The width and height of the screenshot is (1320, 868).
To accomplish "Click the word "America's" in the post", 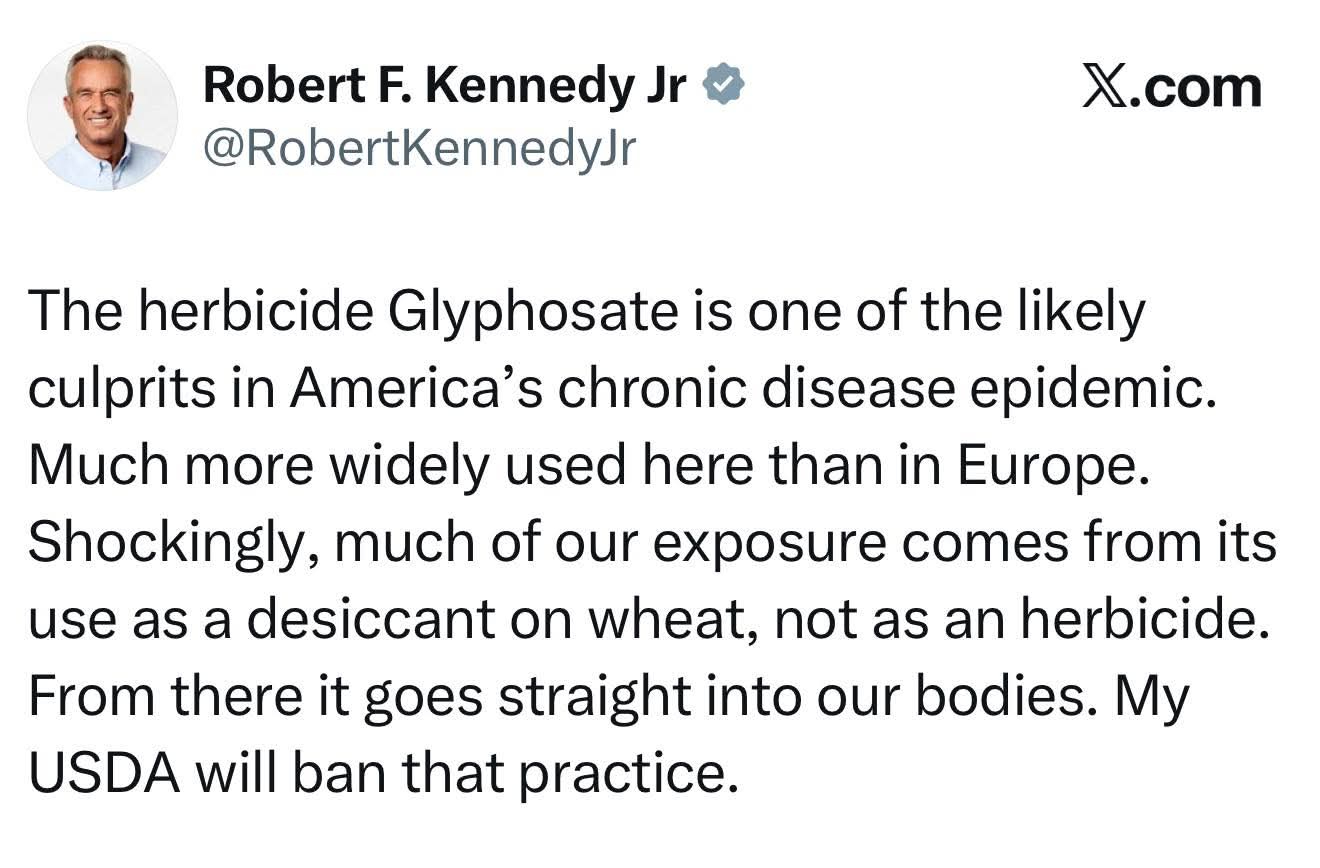I will [416, 390].
